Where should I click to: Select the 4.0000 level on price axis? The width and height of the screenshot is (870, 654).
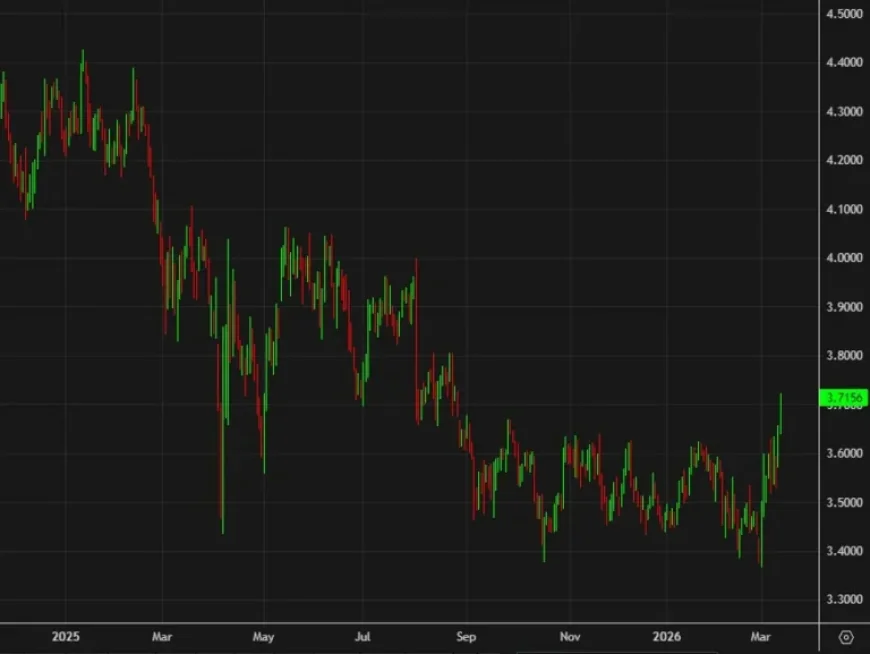pos(843,258)
